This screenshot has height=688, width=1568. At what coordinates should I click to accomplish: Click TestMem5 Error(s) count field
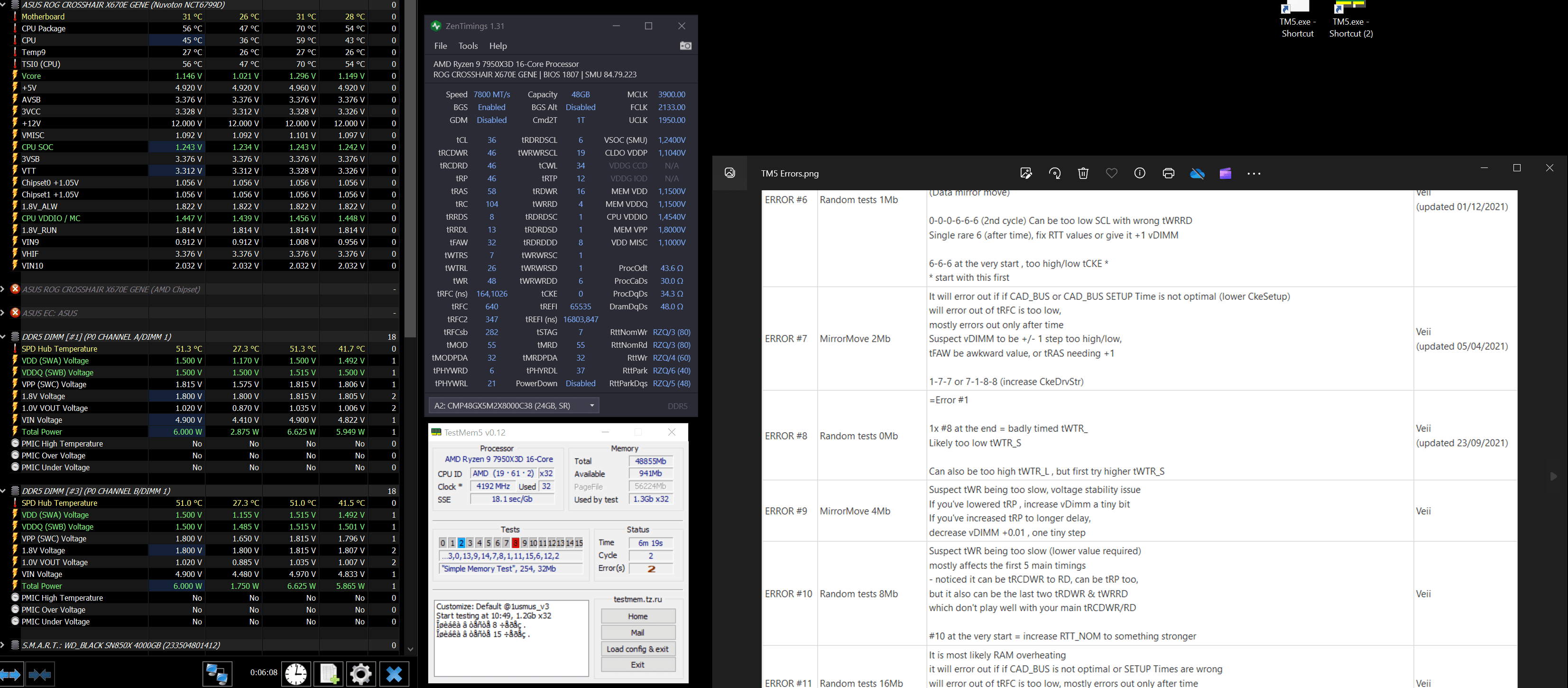pyautogui.click(x=651, y=568)
